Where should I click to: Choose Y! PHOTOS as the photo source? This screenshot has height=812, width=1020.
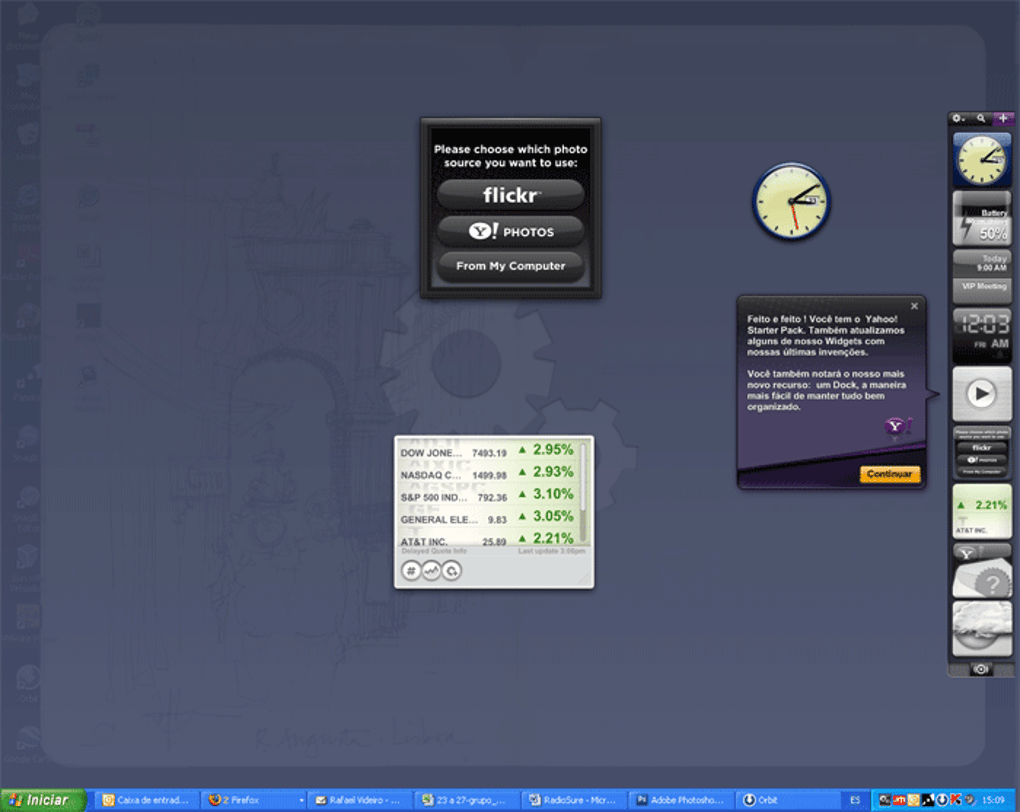tap(510, 231)
